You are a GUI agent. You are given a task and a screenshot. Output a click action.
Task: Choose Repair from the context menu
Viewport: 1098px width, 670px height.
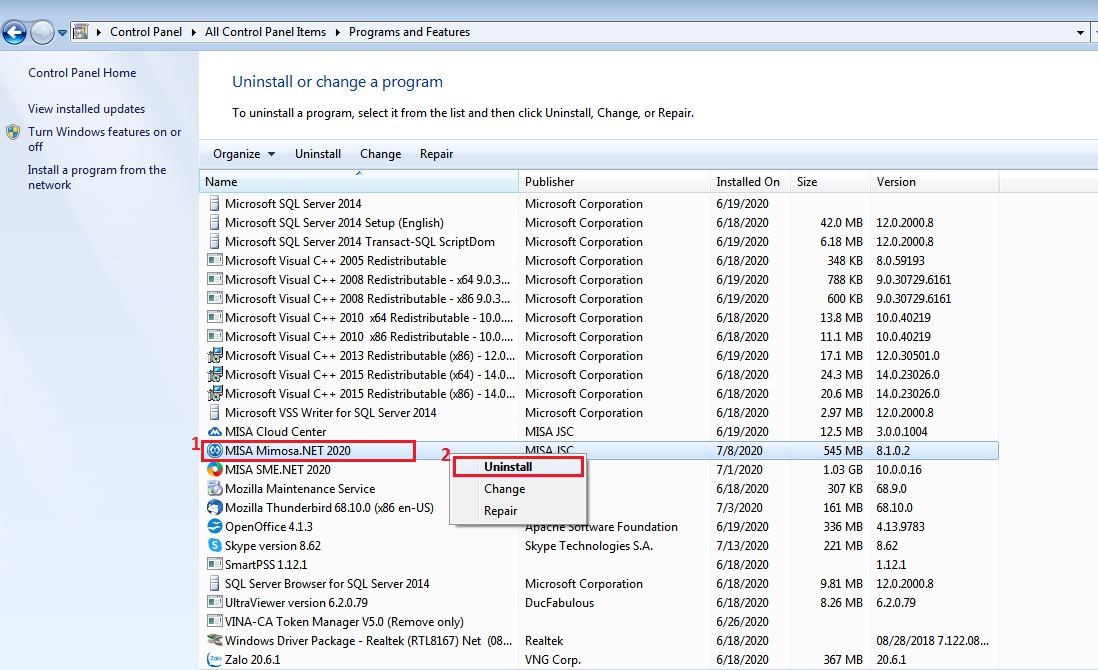point(517,510)
